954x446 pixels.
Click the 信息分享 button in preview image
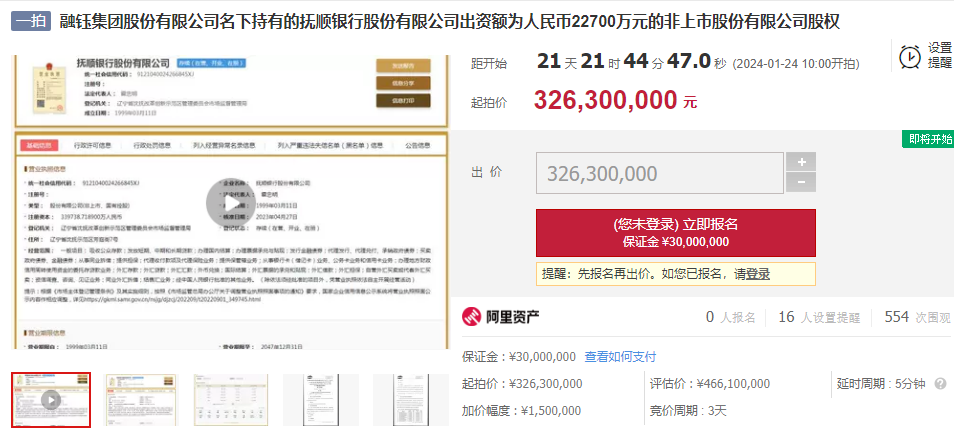tap(403, 83)
